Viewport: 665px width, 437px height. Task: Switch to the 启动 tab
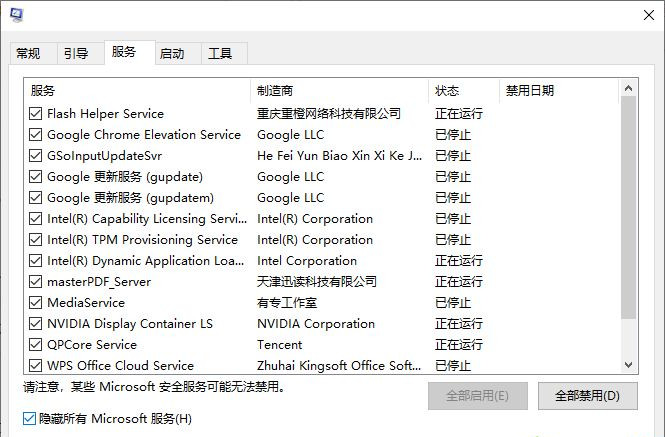[x=172, y=54]
